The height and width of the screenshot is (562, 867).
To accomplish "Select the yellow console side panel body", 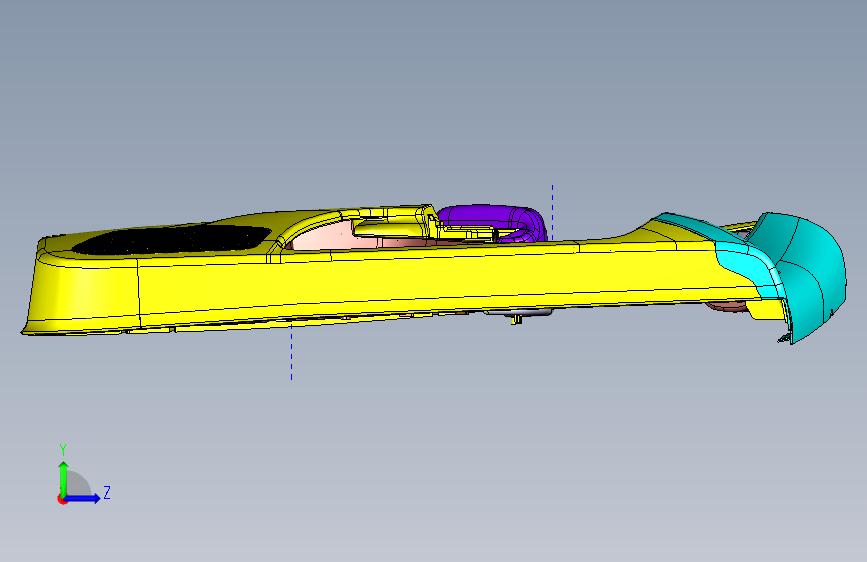I will [x=387, y=282].
